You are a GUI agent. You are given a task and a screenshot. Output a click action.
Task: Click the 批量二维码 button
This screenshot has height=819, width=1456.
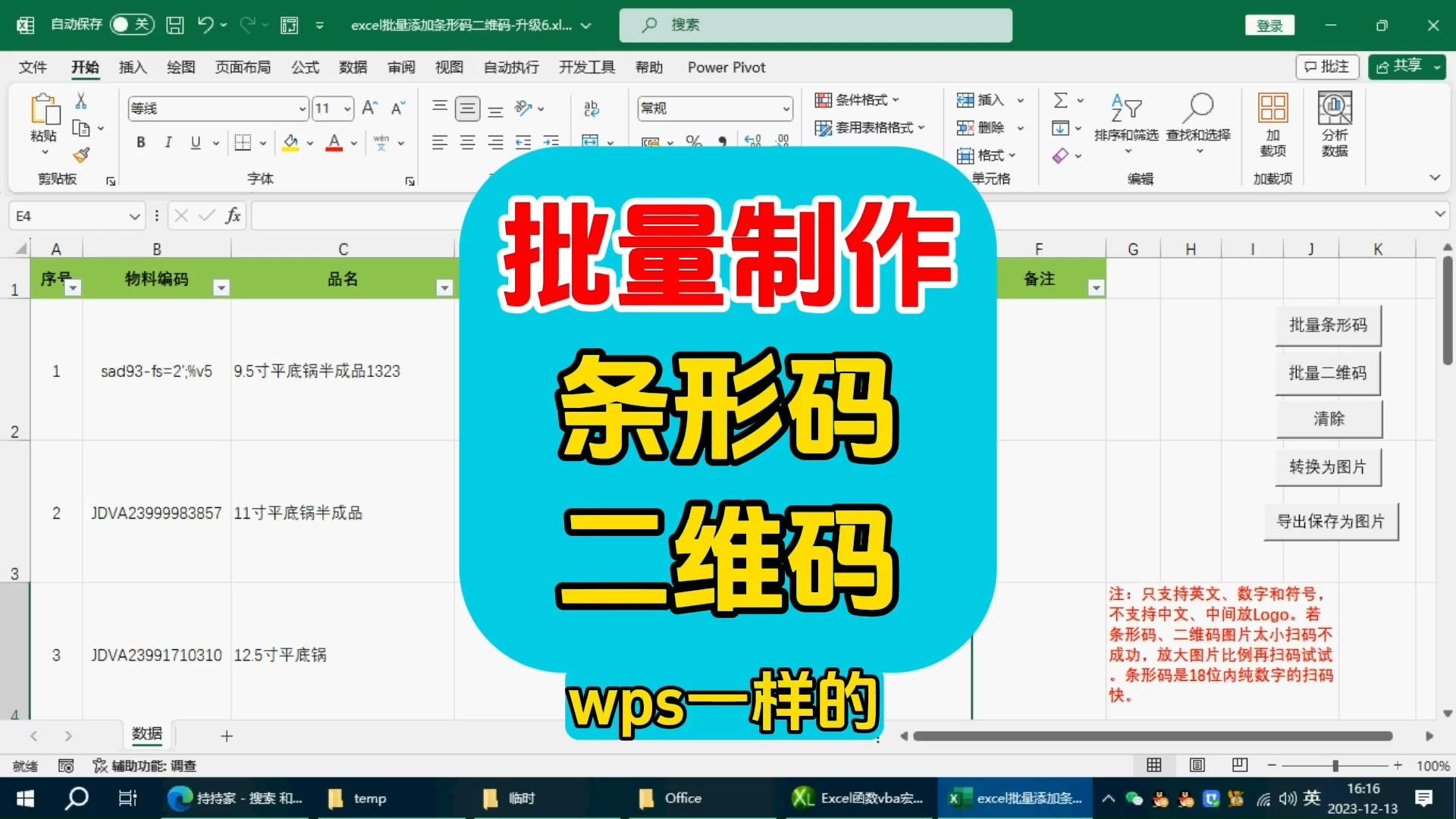[1328, 373]
